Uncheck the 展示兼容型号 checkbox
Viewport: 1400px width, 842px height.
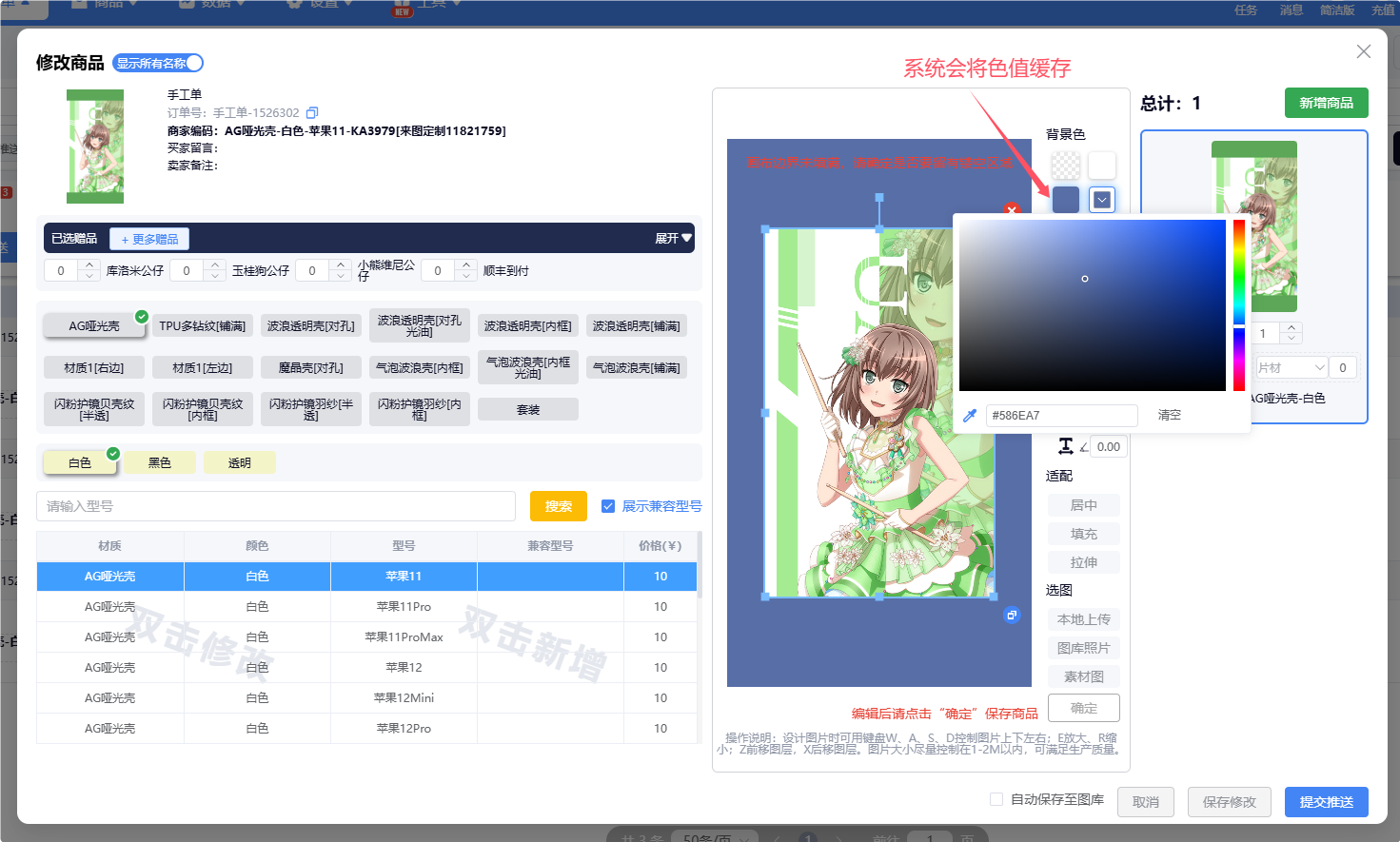(x=608, y=506)
